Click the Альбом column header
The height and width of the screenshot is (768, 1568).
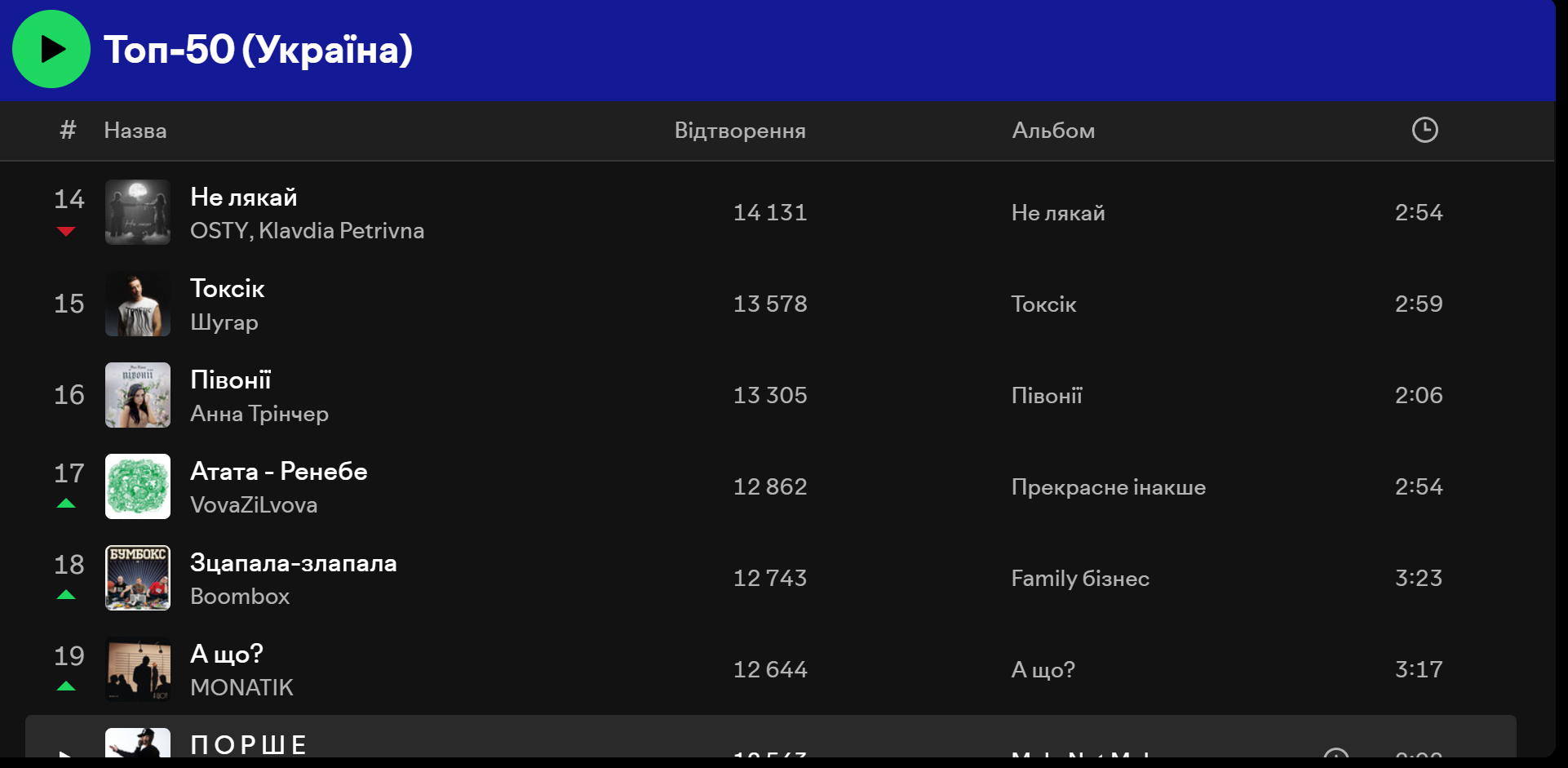[x=1053, y=131]
